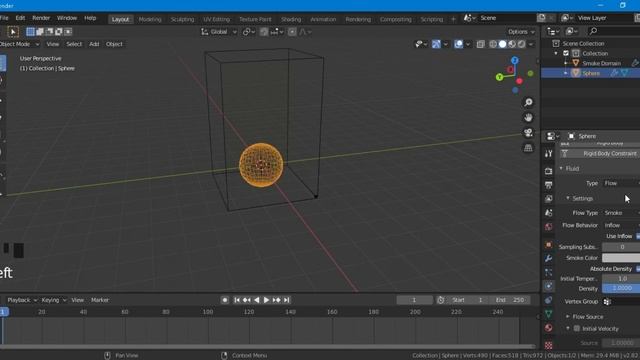This screenshot has width=640, height=360.
Task: Switch to the Animation workspace tab
Action: coord(323,19)
